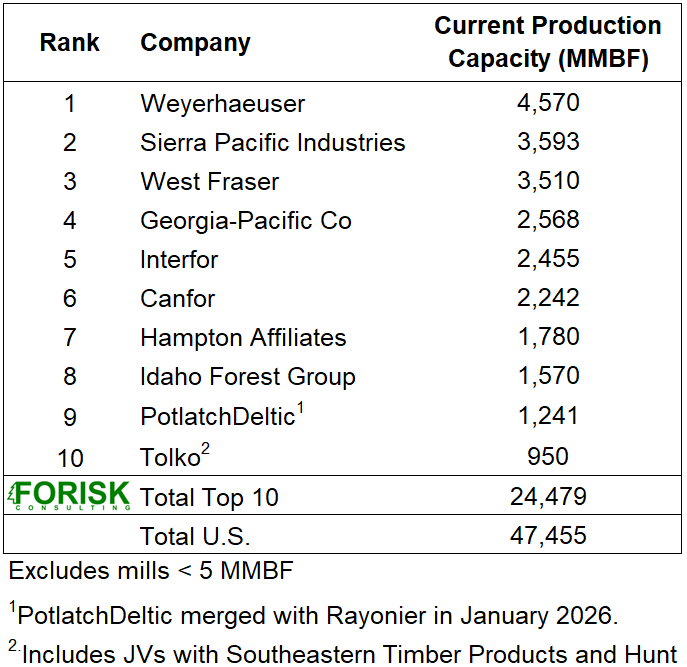Click the Tolko company name
The width and height of the screenshot is (687, 667).
(172, 457)
